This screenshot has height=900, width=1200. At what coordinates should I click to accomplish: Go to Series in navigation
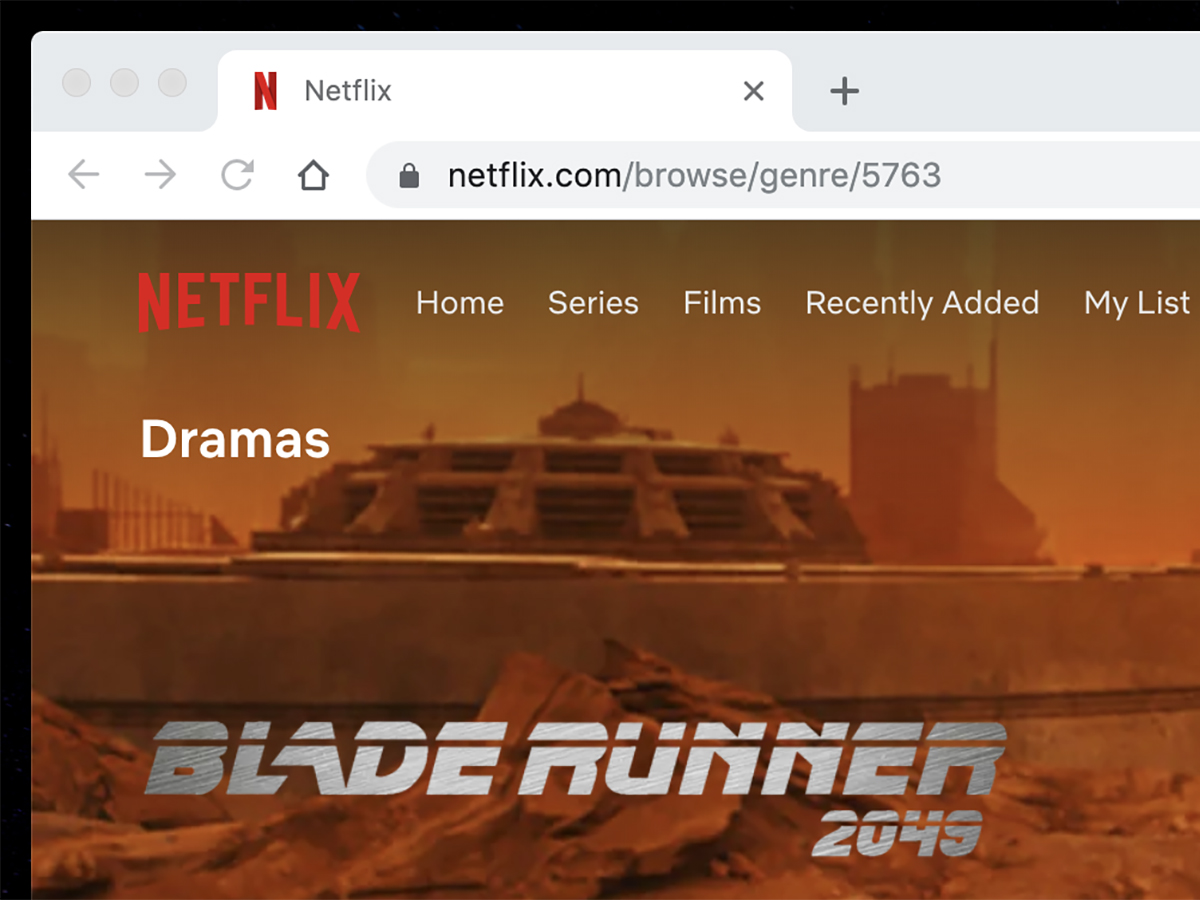(593, 303)
